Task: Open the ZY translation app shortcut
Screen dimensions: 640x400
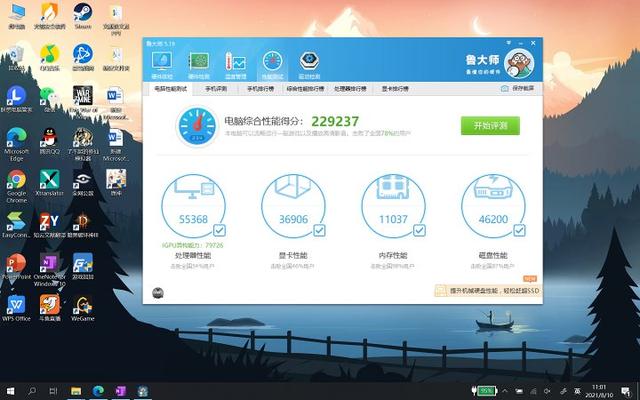Action: [x=49, y=224]
